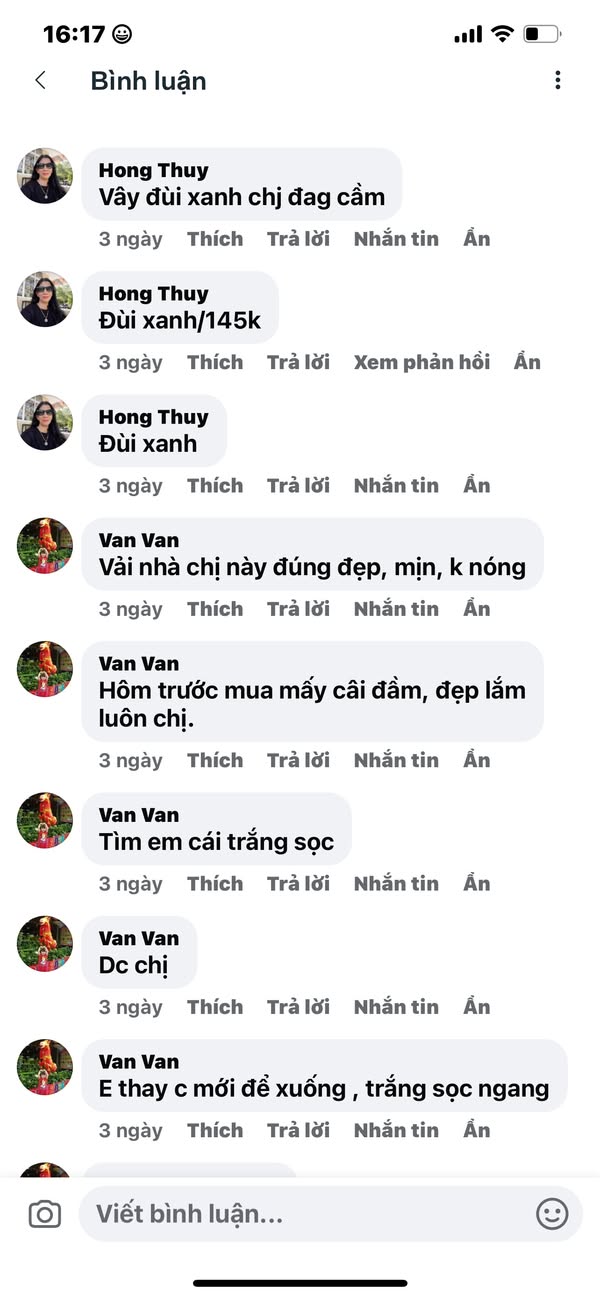Reply to 'Tìm em cái trắng sọc' comment
The image size is (600, 1298).
point(298,884)
